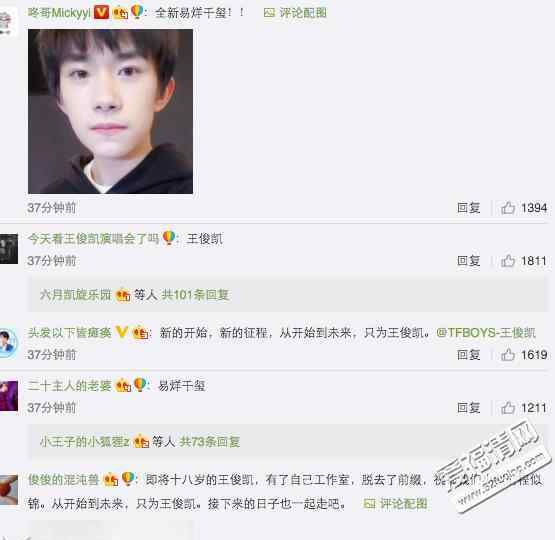The image size is (555, 540).
Task: Open the 评论配图 image icon in first comment
Action: tap(269, 13)
